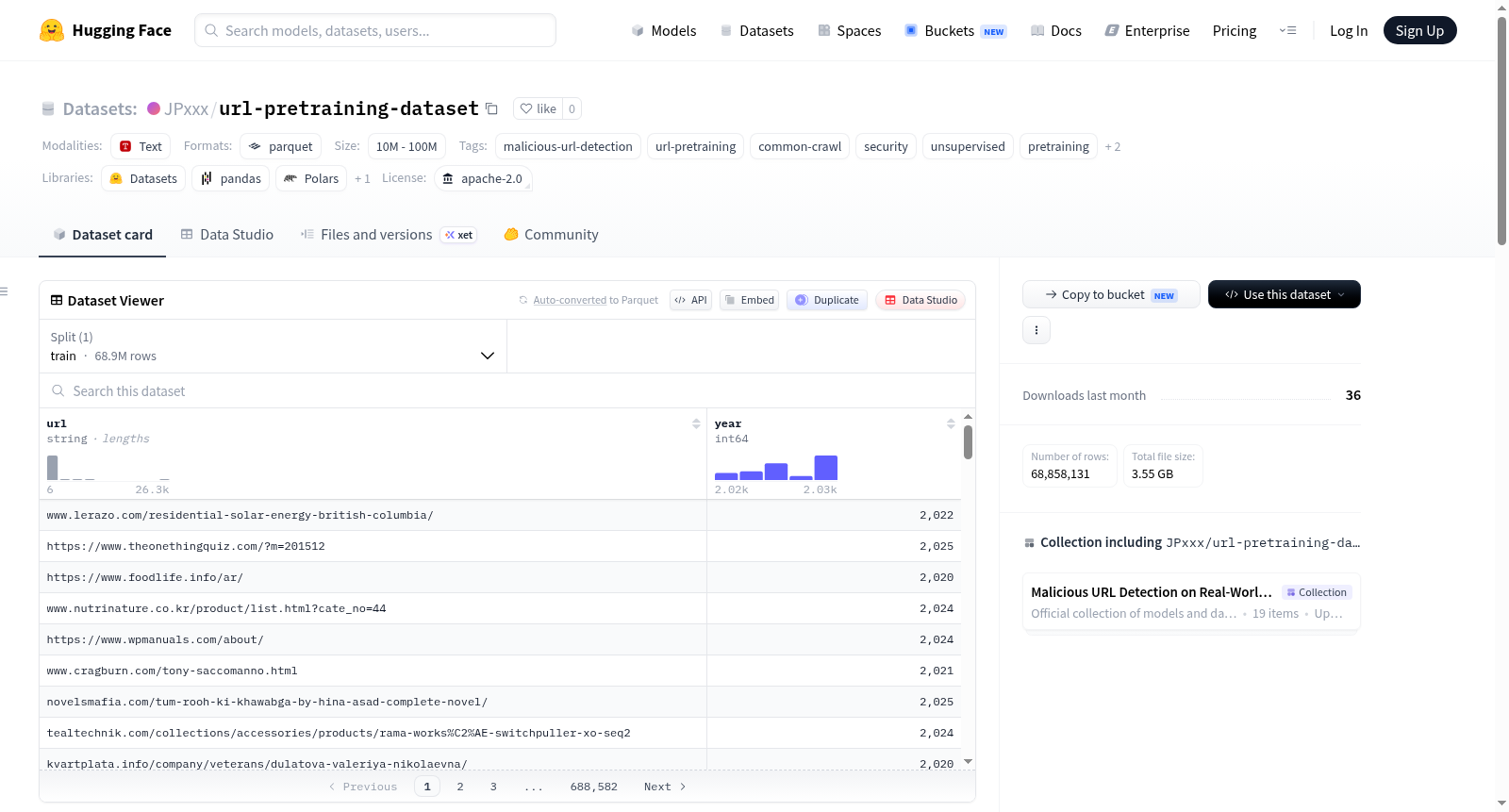Image resolution: width=1509 pixels, height=812 pixels.
Task: Click row www.cragburn.com/tony-saccomanno.html
Action: [500, 671]
